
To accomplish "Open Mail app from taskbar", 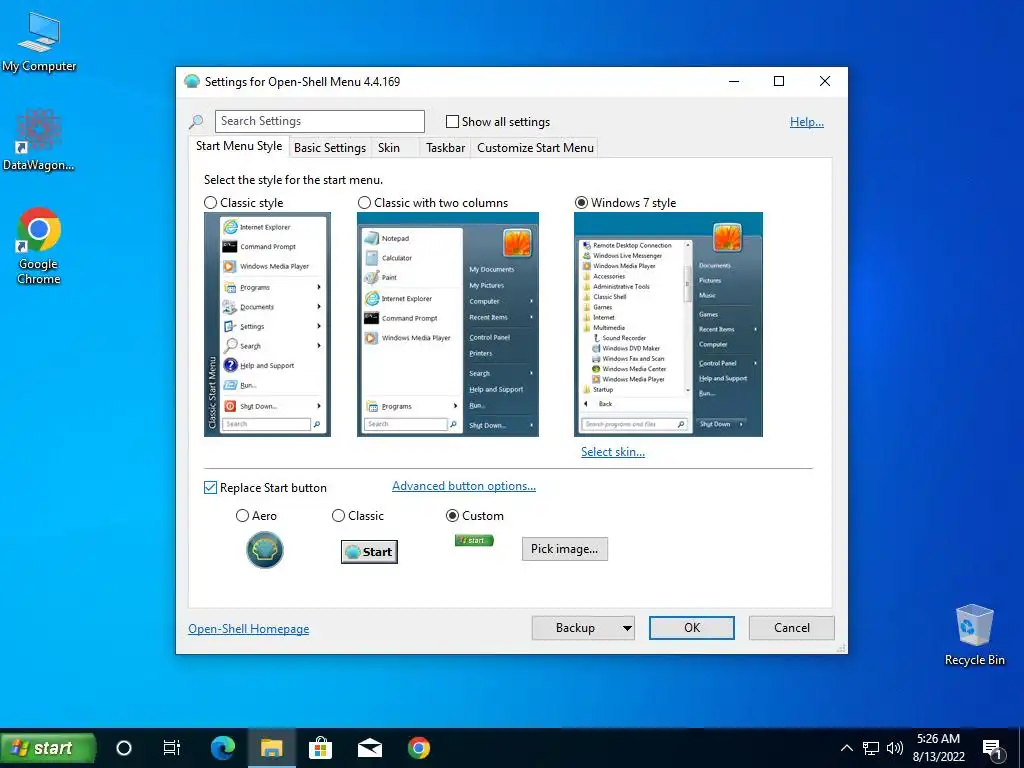I will [370, 748].
